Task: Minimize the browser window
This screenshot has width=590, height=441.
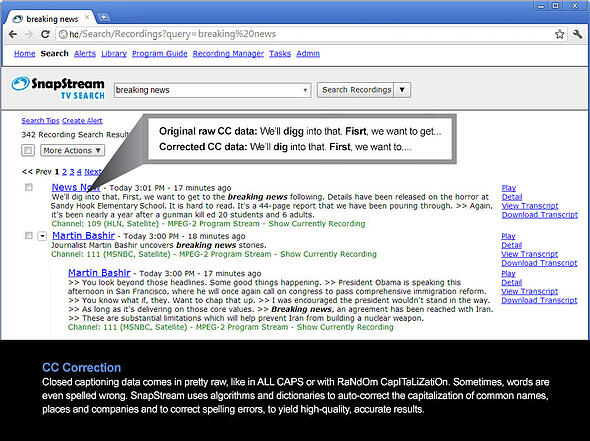Action: pyautogui.click(x=541, y=6)
